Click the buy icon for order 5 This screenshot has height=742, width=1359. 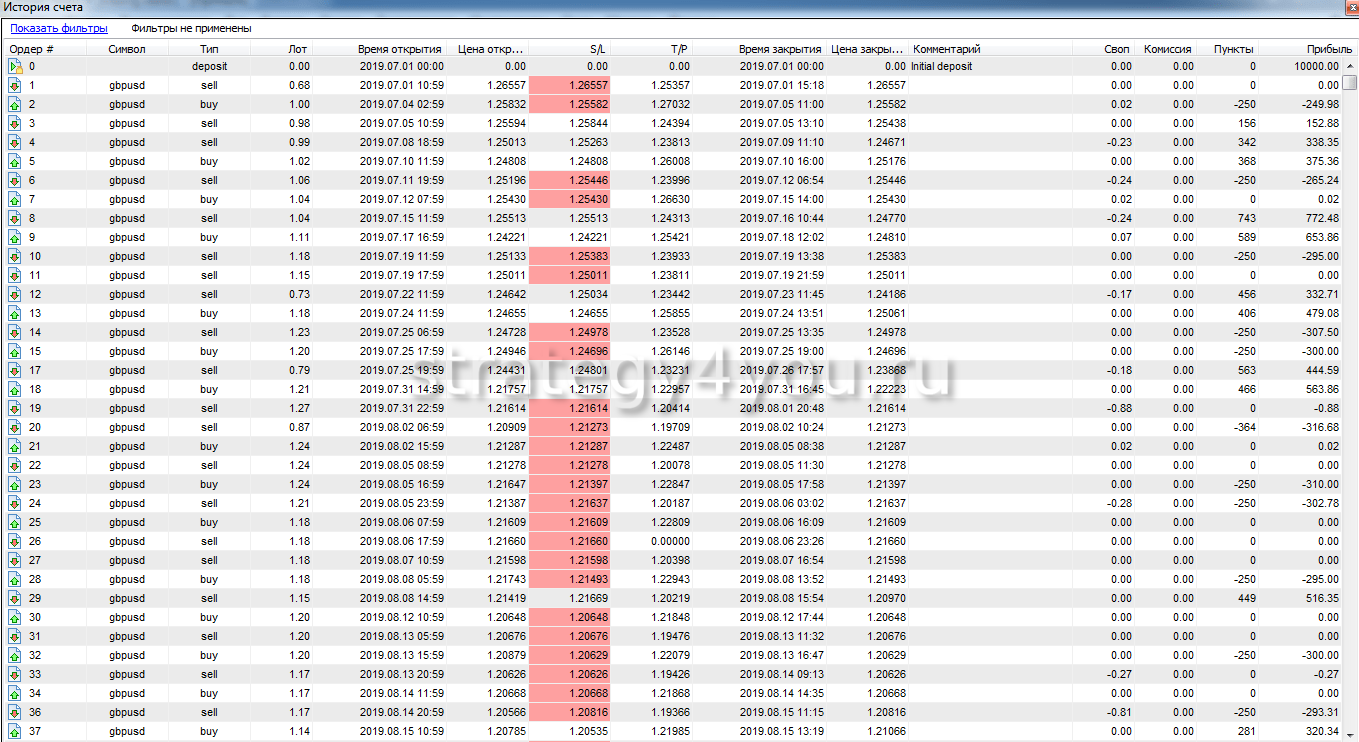[15, 162]
